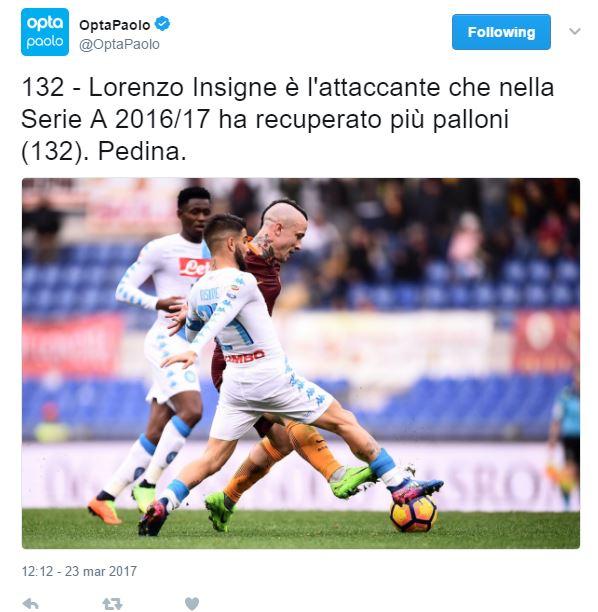
Task: Open the Opta Paolo profile avatar
Action: coord(45,32)
